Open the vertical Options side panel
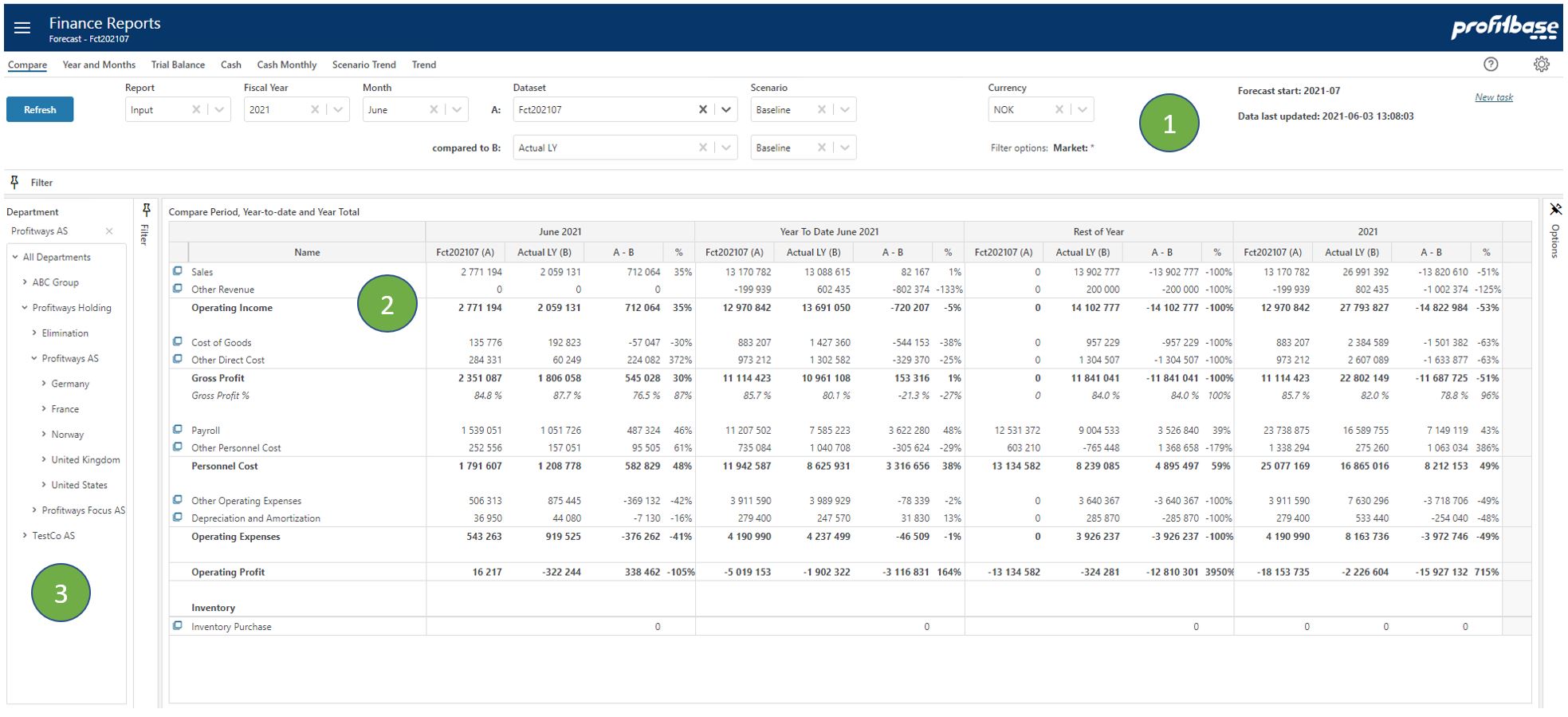This screenshot has height=717, width=1568. (x=1554, y=241)
